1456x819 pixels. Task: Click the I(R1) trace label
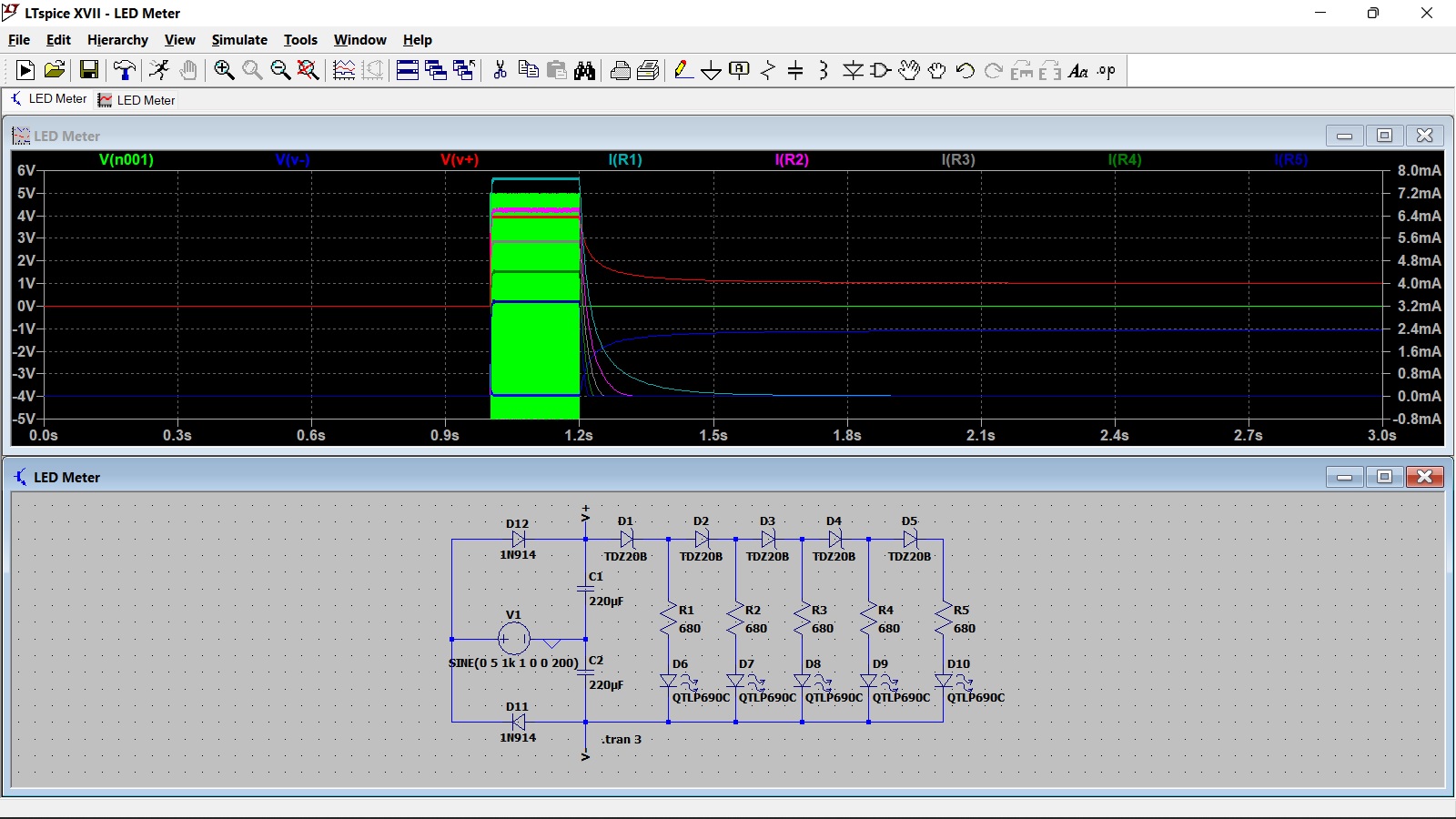pyautogui.click(x=625, y=159)
